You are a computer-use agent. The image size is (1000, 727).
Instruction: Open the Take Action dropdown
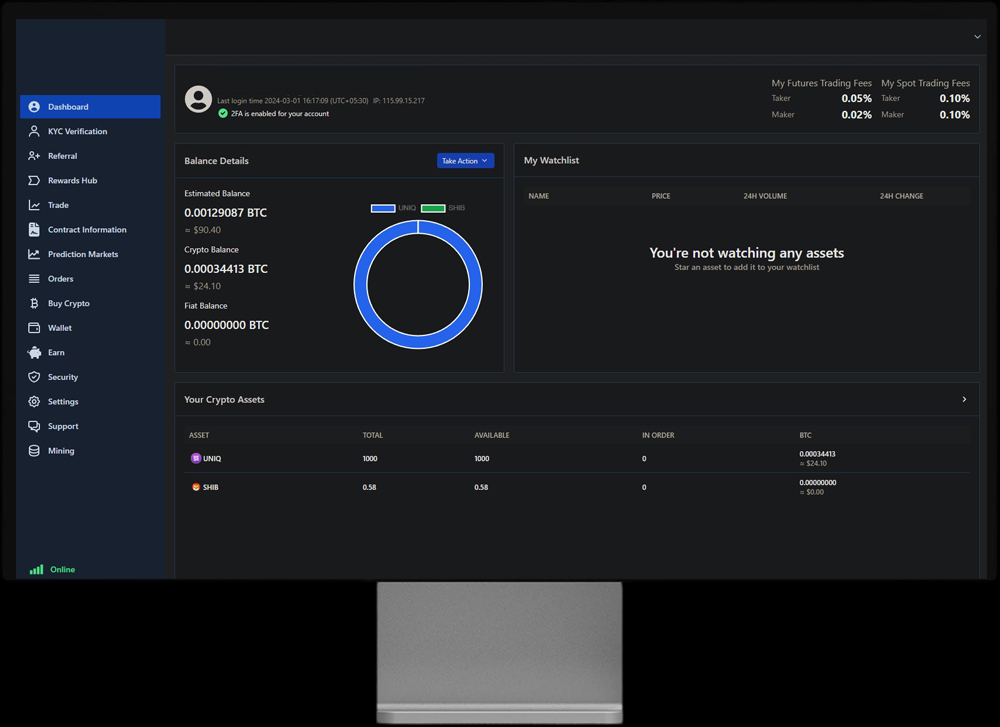(x=465, y=161)
